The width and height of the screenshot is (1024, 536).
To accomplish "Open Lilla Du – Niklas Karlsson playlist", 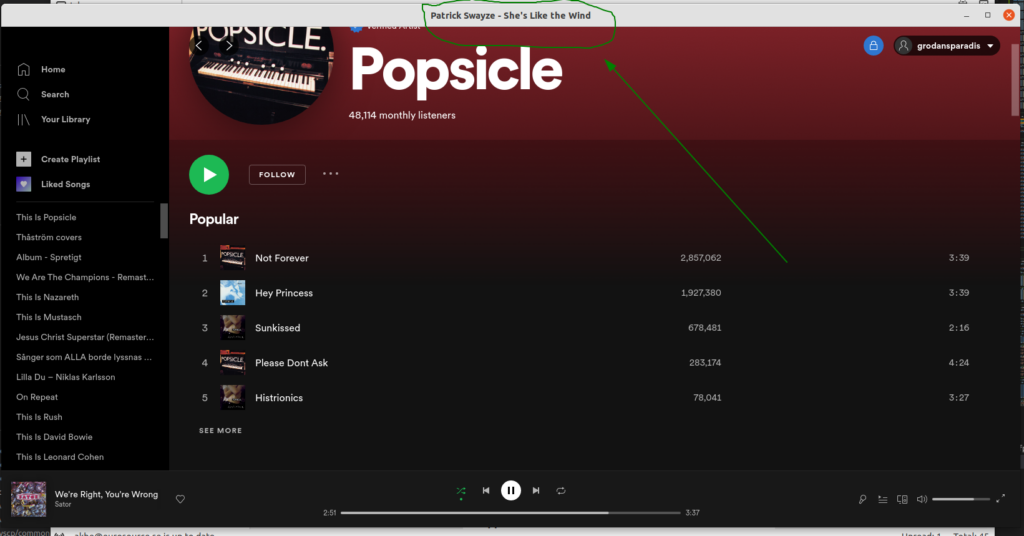I will 65,377.
